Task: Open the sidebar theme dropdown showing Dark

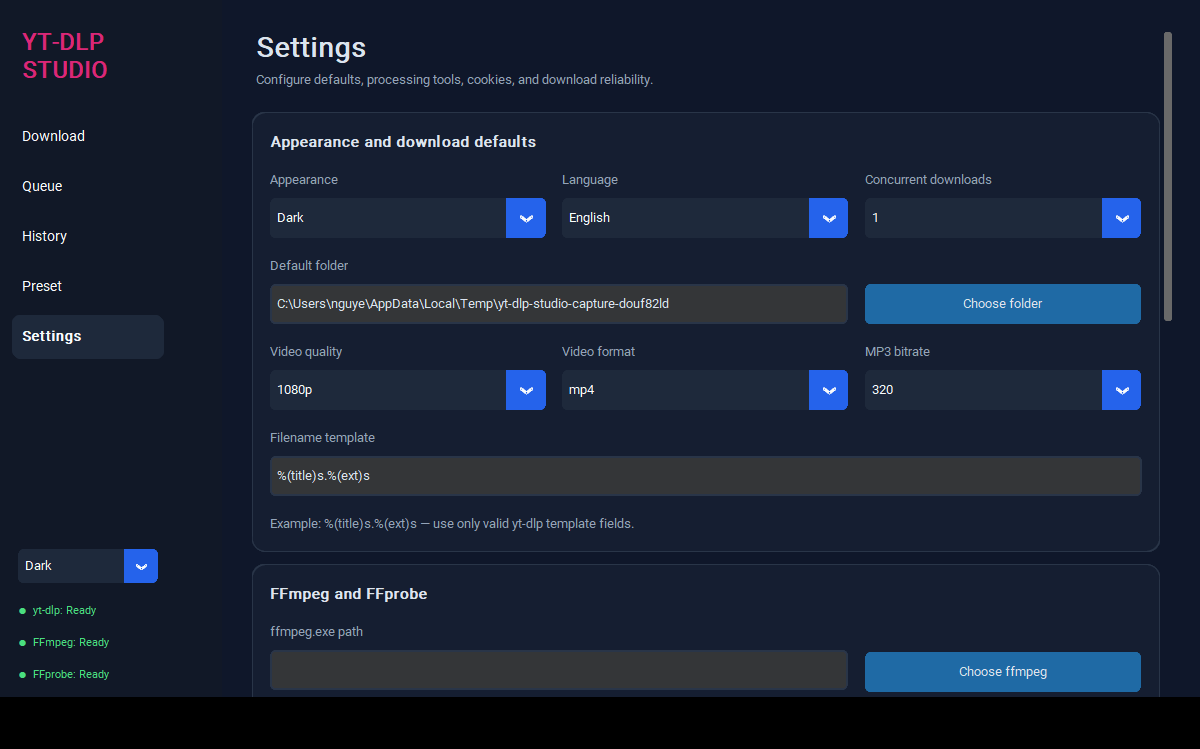Action: coord(88,566)
